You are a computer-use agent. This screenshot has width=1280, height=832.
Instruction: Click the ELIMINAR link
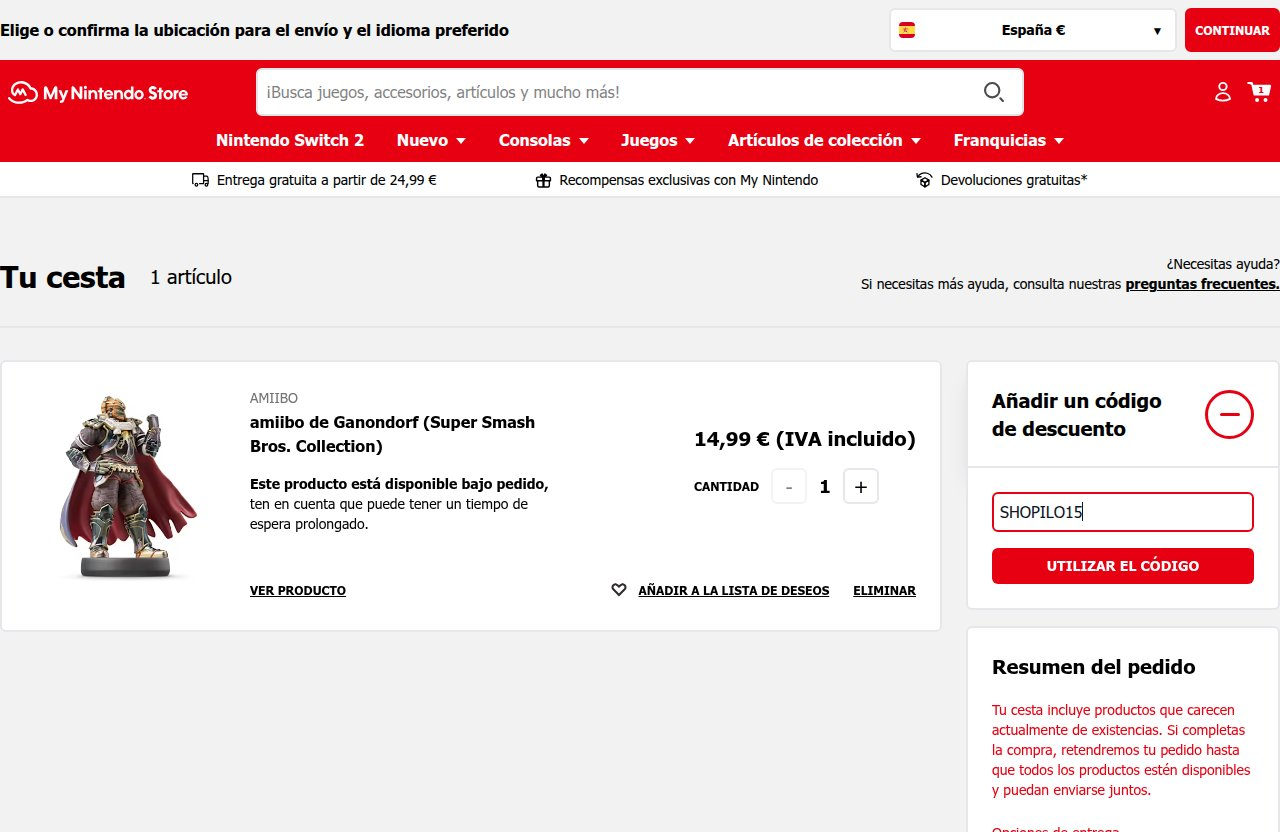[x=884, y=591]
